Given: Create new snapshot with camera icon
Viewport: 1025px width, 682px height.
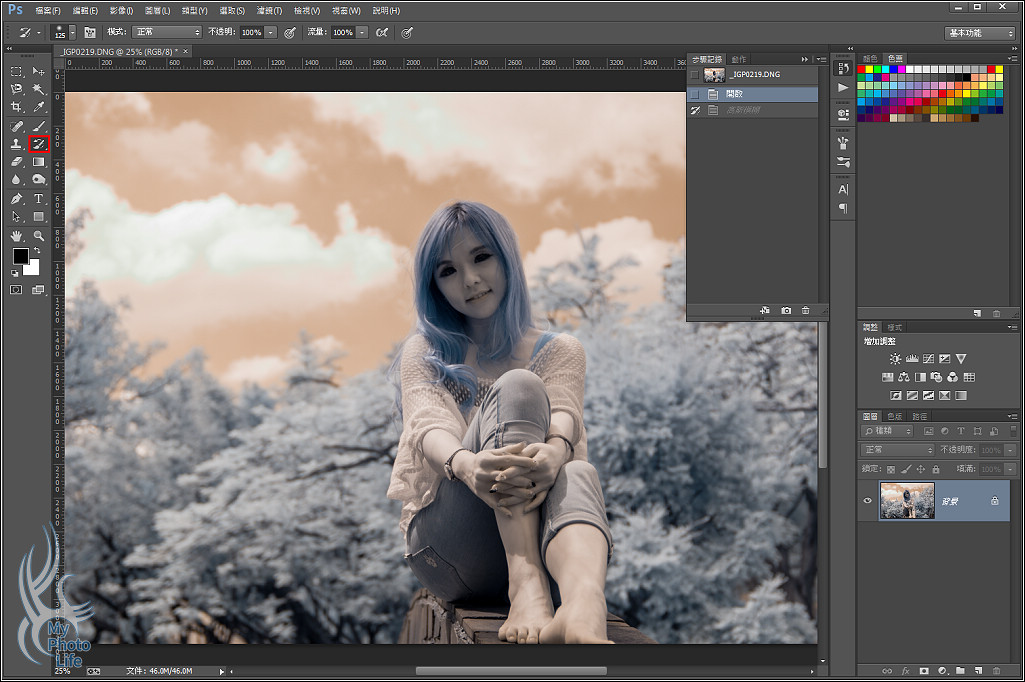Looking at the screenshot, I should point(786,311).
